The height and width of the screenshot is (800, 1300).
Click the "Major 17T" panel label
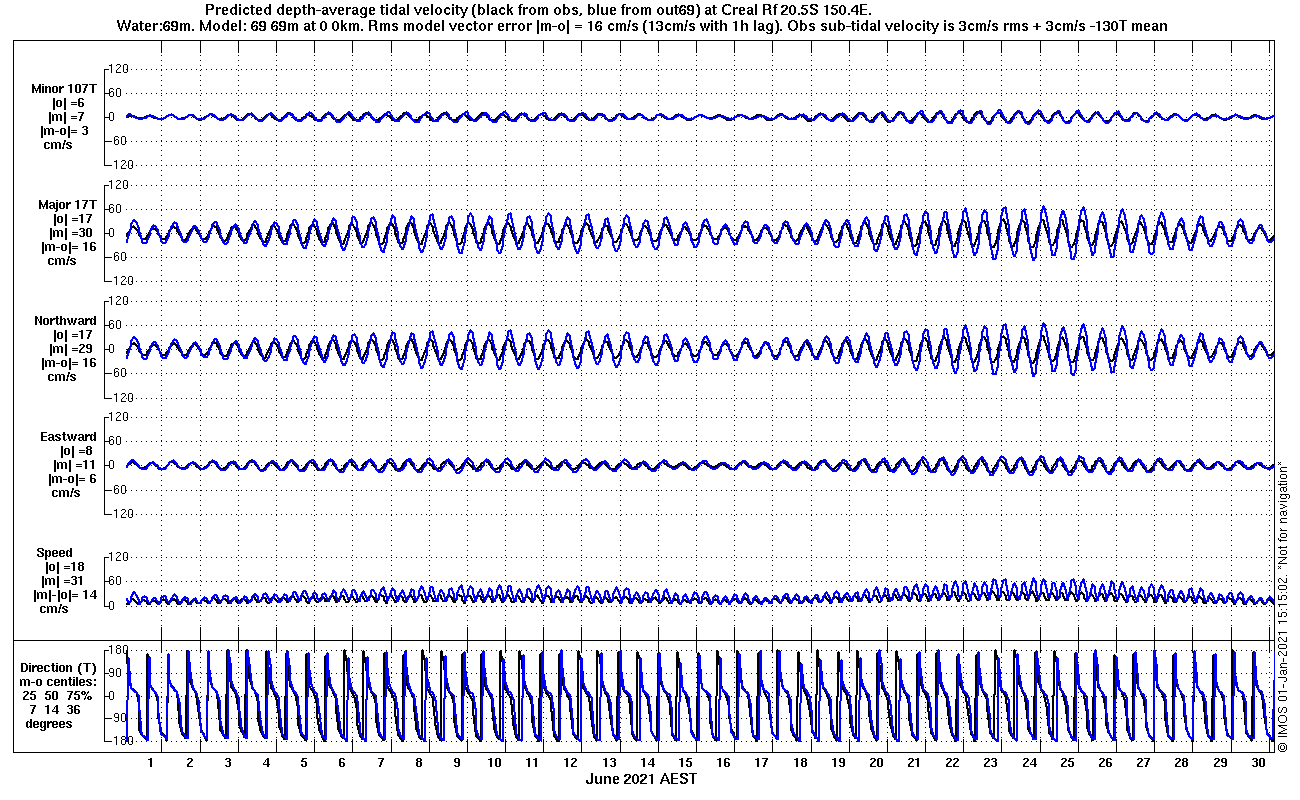(67, 204)
